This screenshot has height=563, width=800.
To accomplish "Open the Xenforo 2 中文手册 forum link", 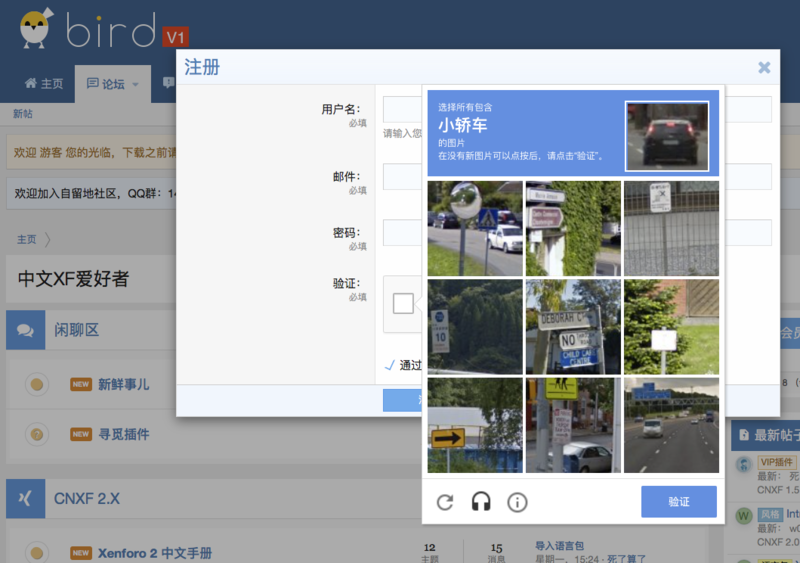I will coord(155,553).
